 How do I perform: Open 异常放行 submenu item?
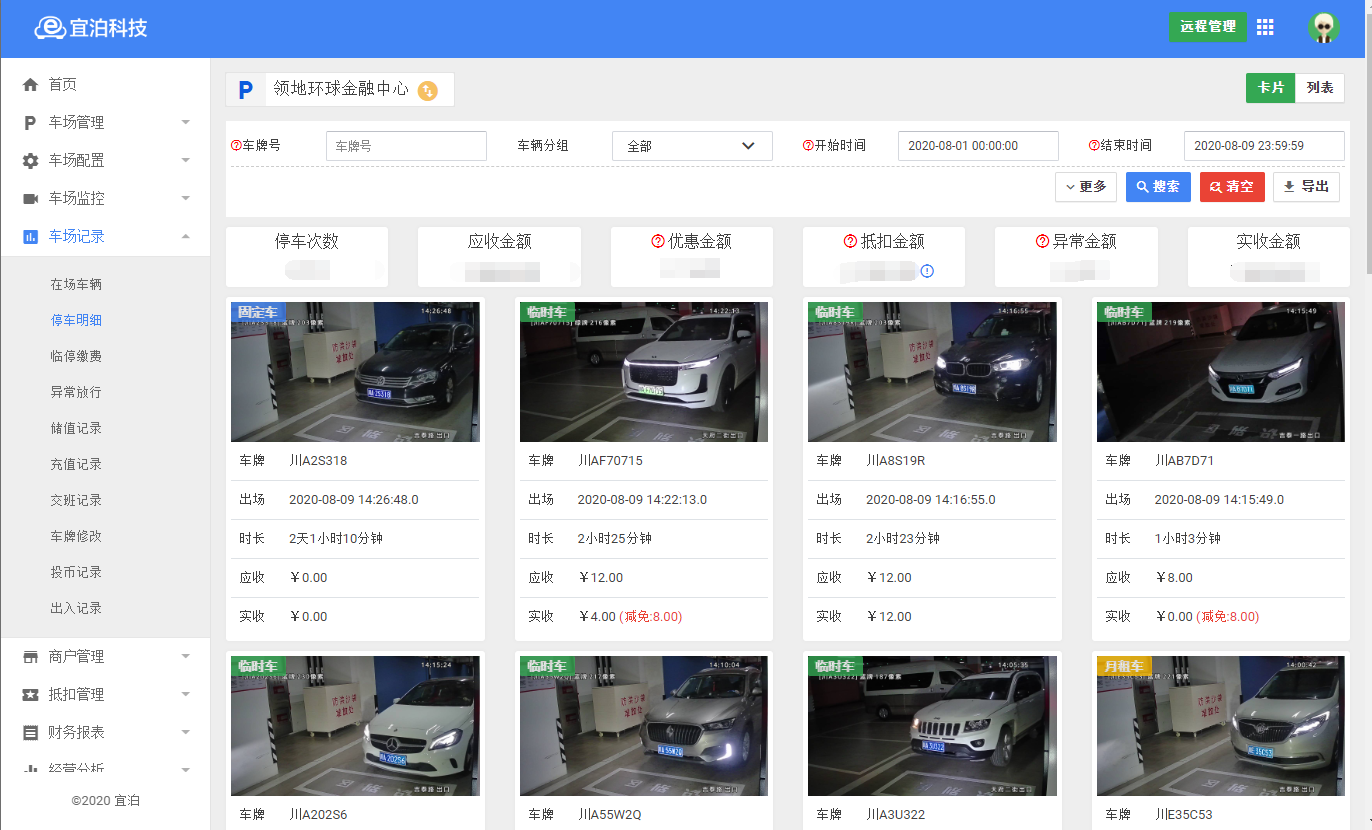point(76,392)
